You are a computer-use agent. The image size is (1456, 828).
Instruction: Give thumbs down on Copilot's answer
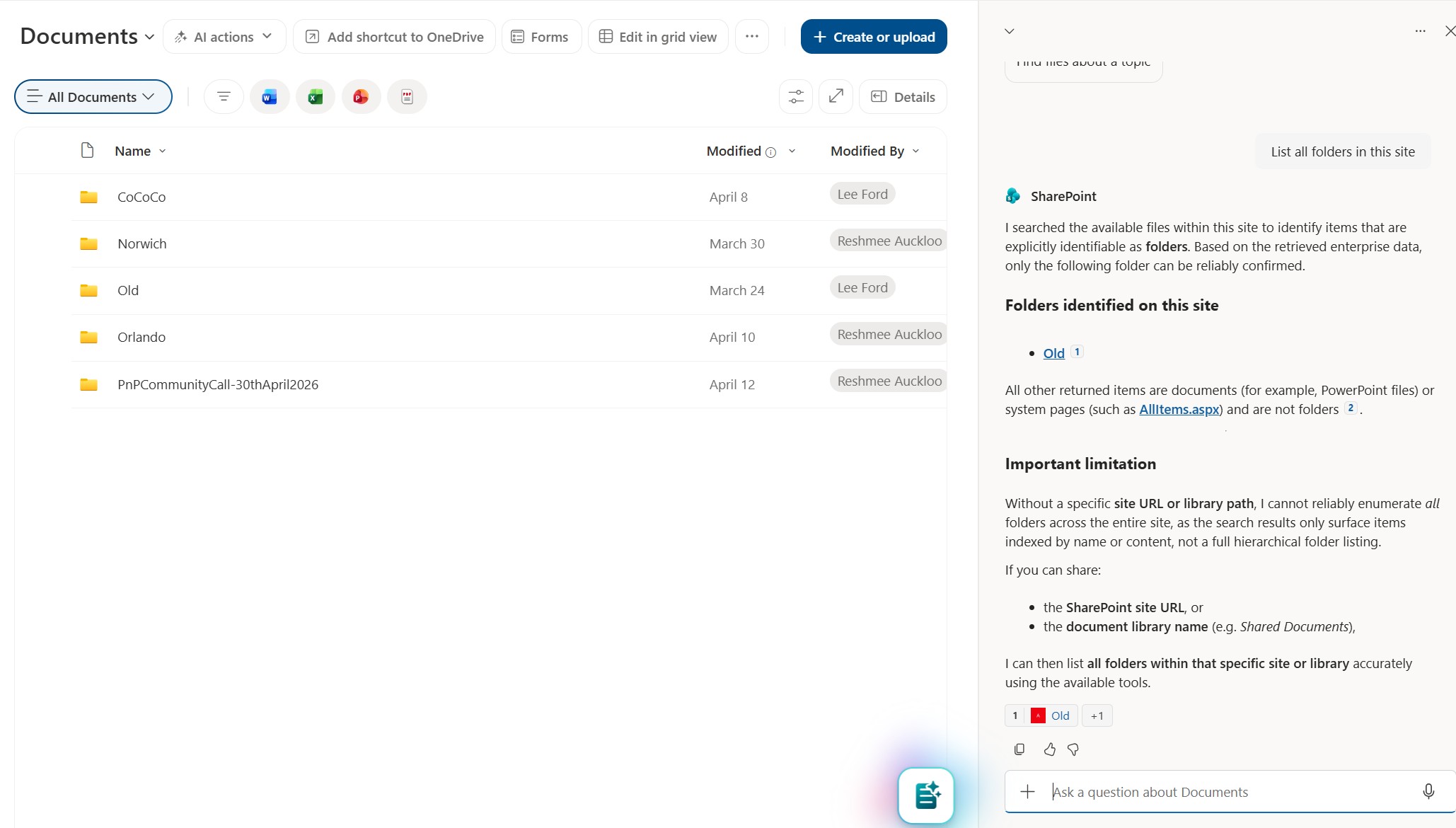point(1073,749)
